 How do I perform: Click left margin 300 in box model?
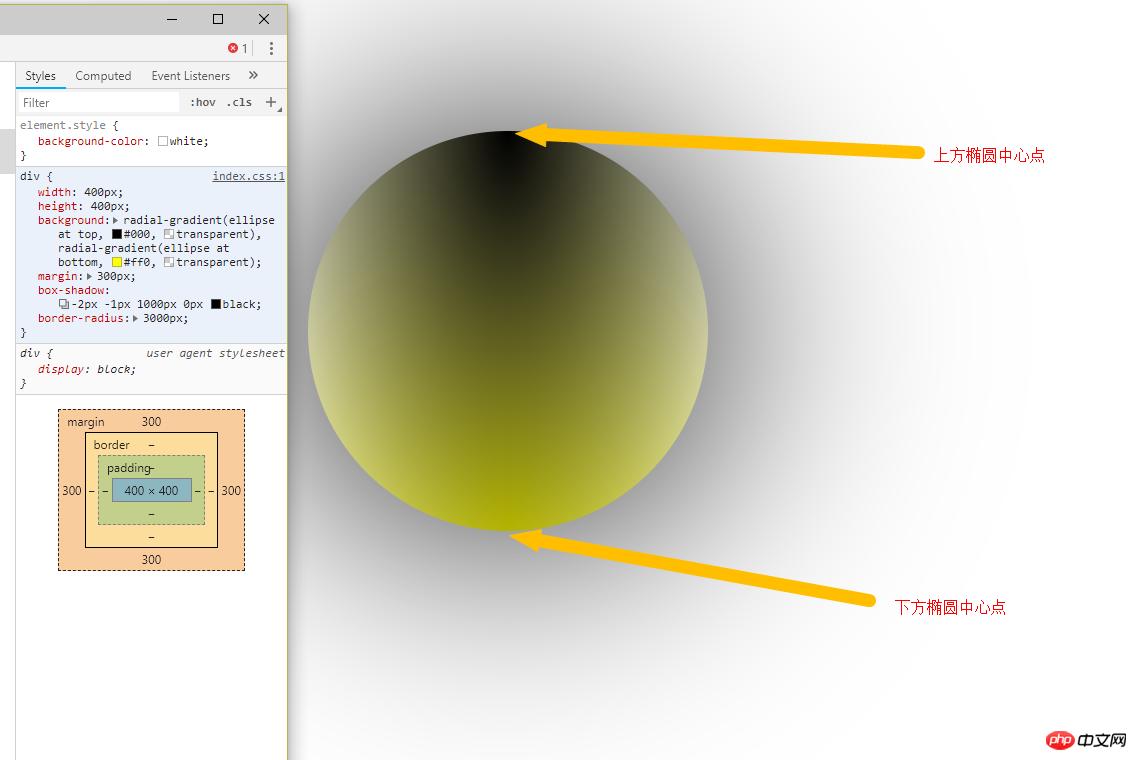click(x=72, y=490)
